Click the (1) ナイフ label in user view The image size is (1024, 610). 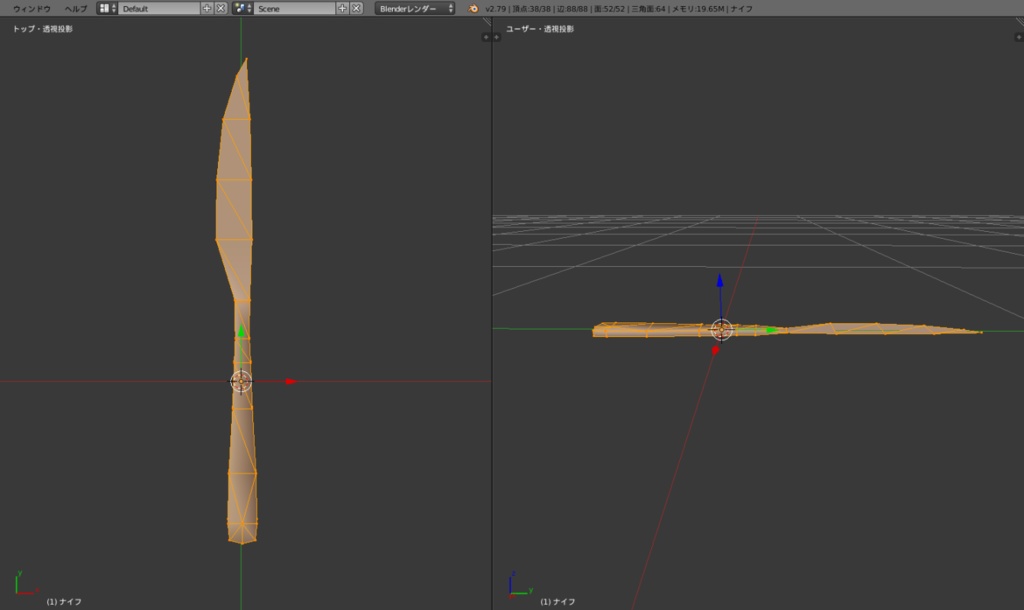tap(558, 602)
